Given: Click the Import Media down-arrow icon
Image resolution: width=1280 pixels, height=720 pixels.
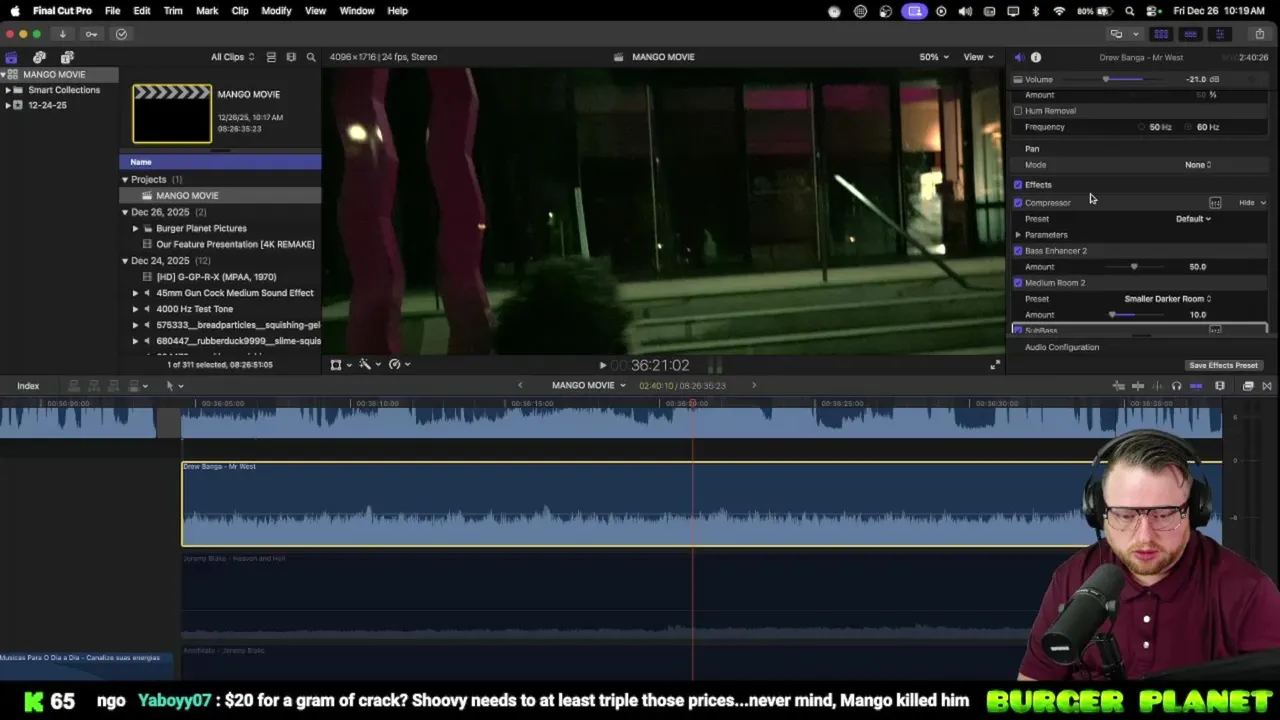Looking at the screenshot, I should (x=62, y=34).
